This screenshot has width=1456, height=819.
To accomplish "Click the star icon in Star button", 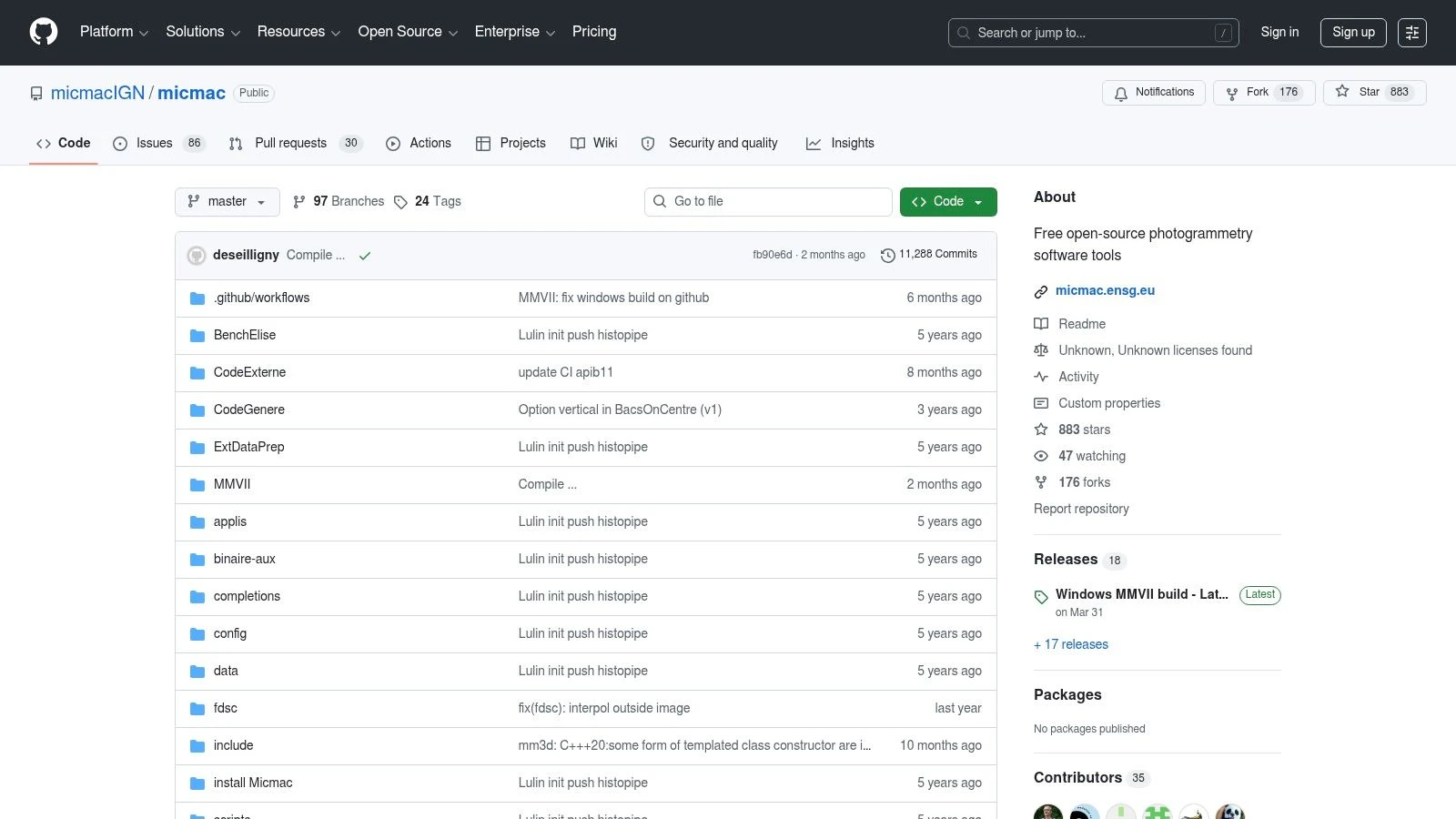I will [1342, 92].
